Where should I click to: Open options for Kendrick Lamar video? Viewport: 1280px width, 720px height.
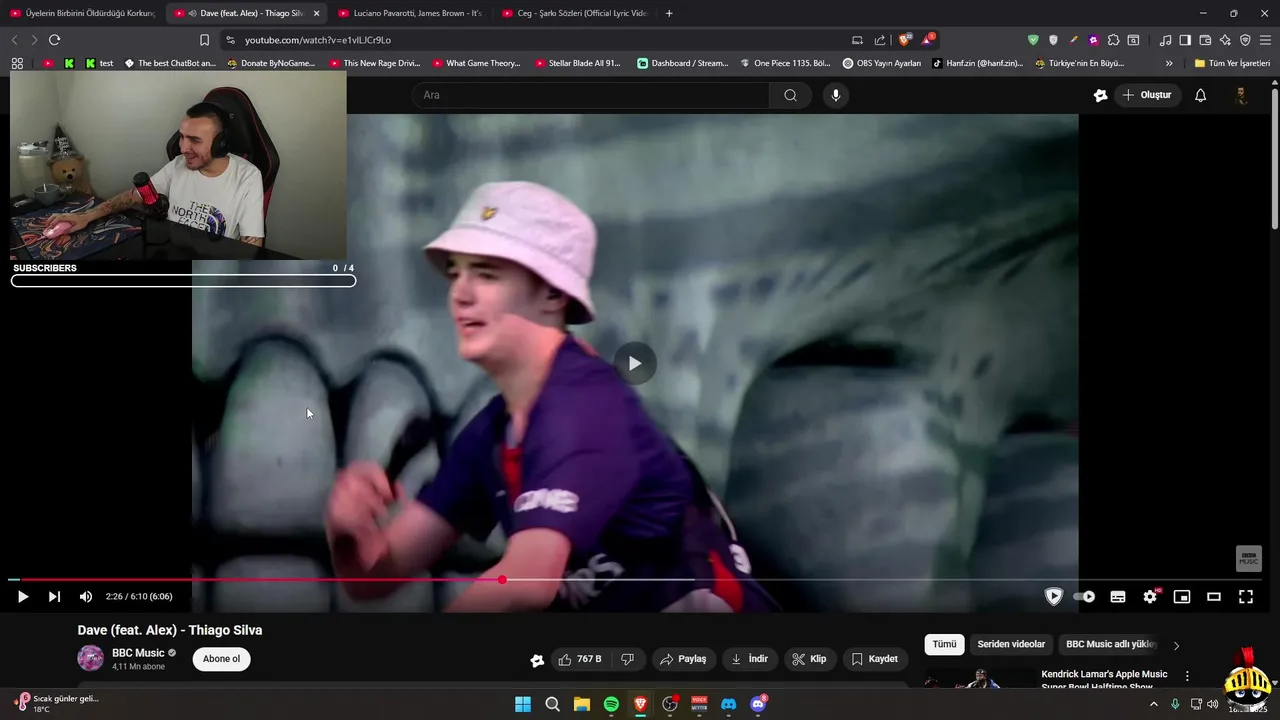pyautogui.click(x=1187, y=677)
